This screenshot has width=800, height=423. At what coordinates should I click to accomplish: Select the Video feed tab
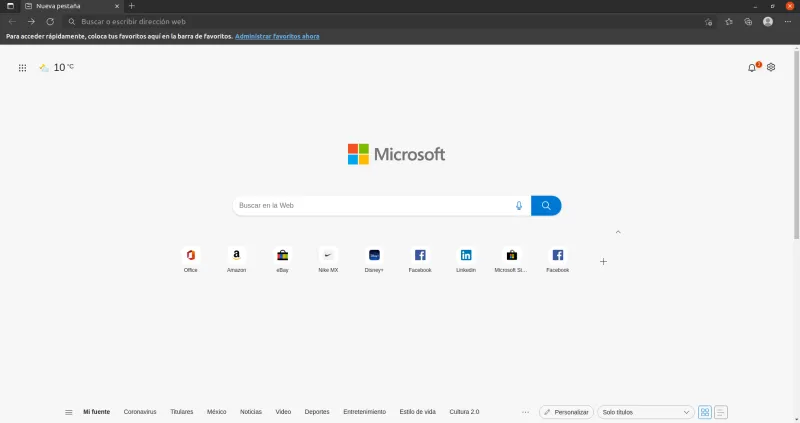click(x=283, y=412)
